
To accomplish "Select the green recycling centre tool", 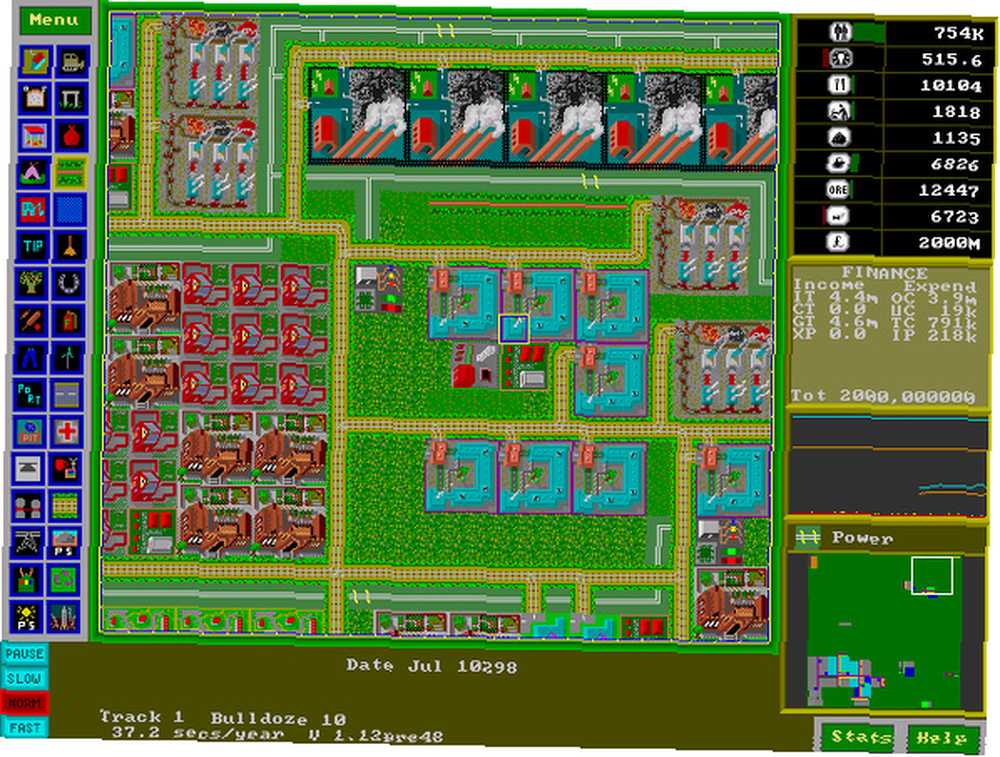I will 64,580.
